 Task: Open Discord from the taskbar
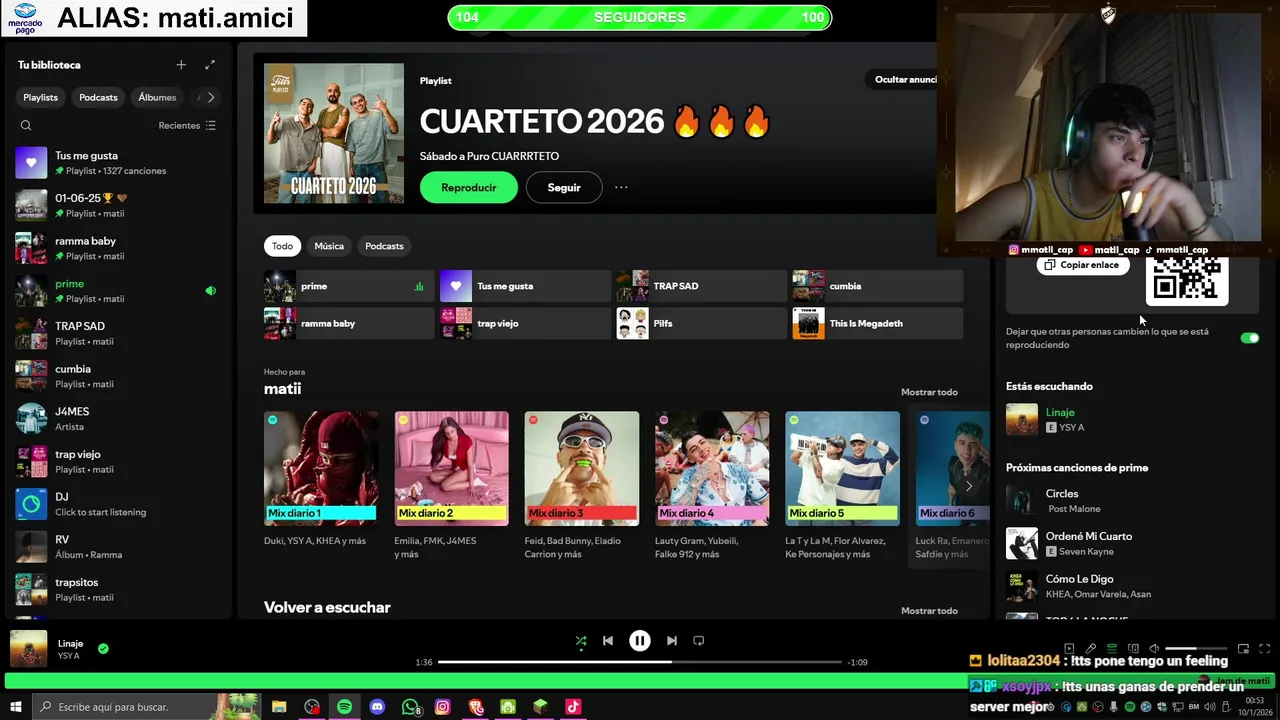point(377,707)
